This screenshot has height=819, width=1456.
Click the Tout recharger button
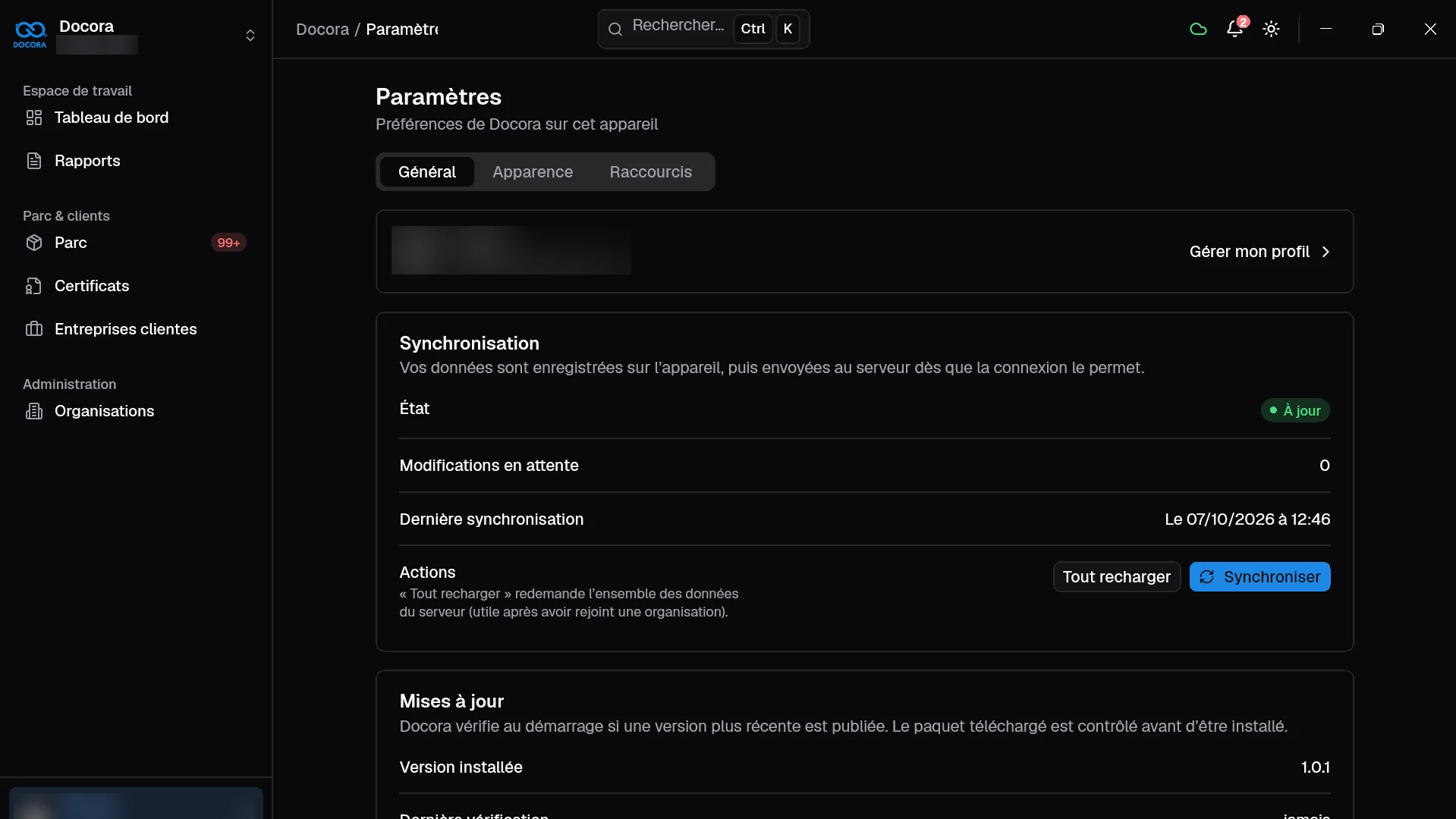pyautogui.click(x=1117, y=577)
